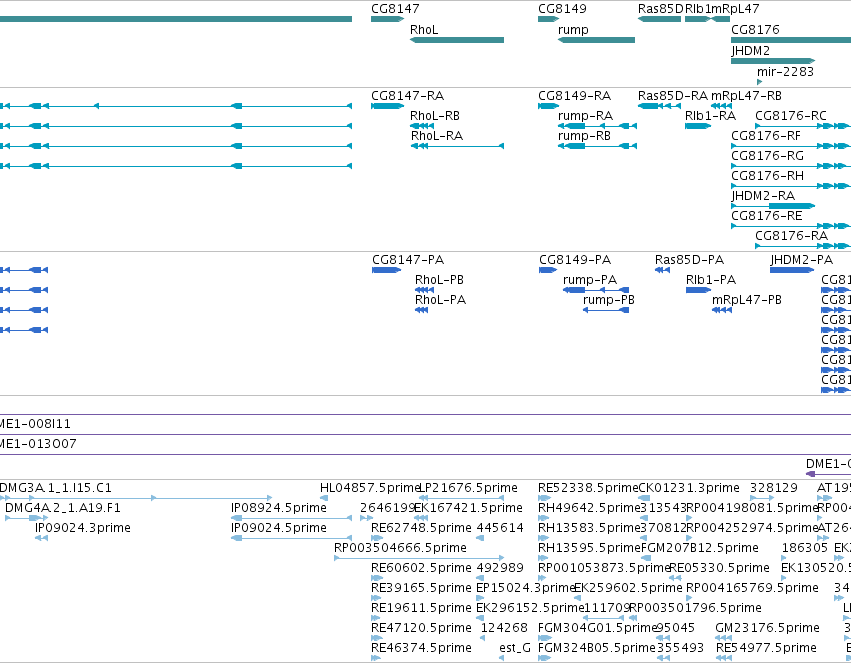Click the CG8176-RA transcript label

[791, 236]
